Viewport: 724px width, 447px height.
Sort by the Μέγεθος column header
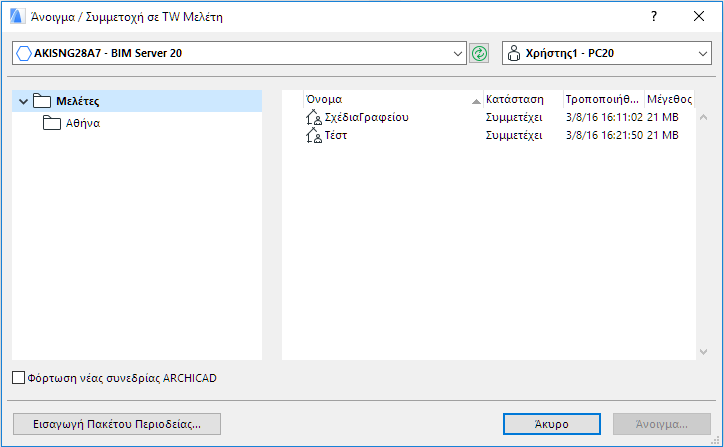[x=669, y=99]
